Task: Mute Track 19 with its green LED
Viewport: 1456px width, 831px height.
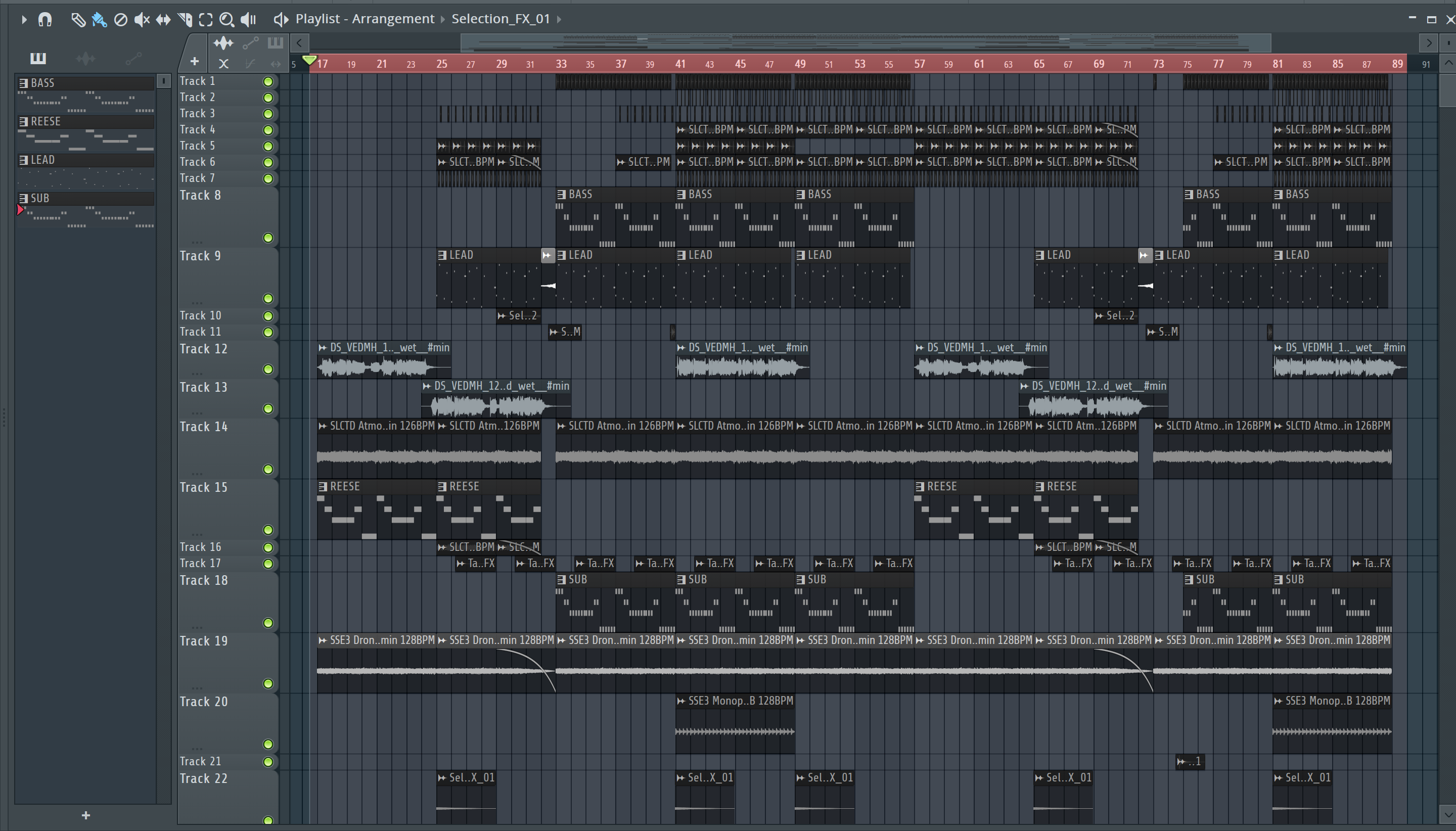Action: [x=267, y=684]
